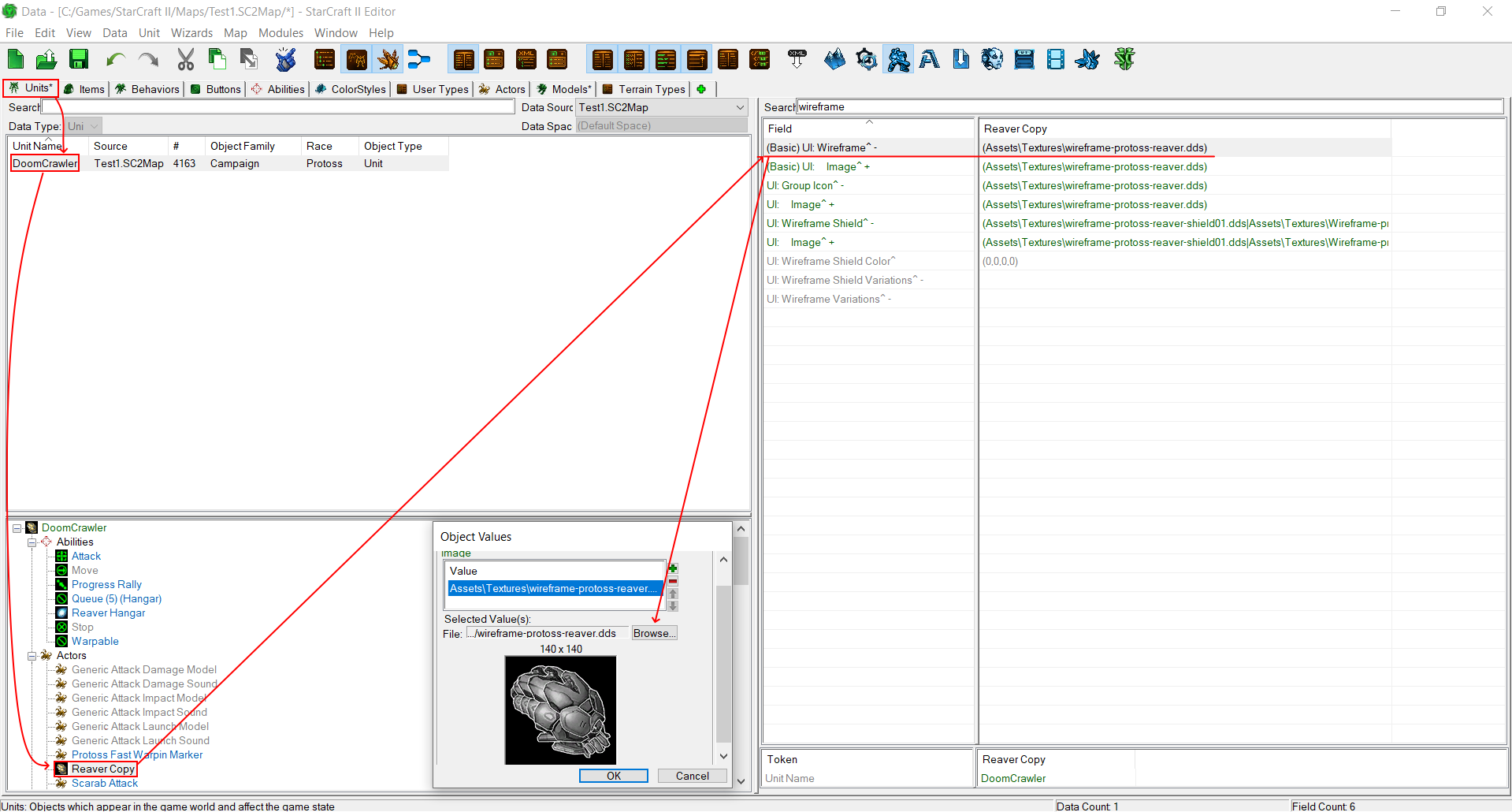This screenshot has height=812, width=1512.
Task: Save the map with the floppy icon
Action: pos(79,59)
